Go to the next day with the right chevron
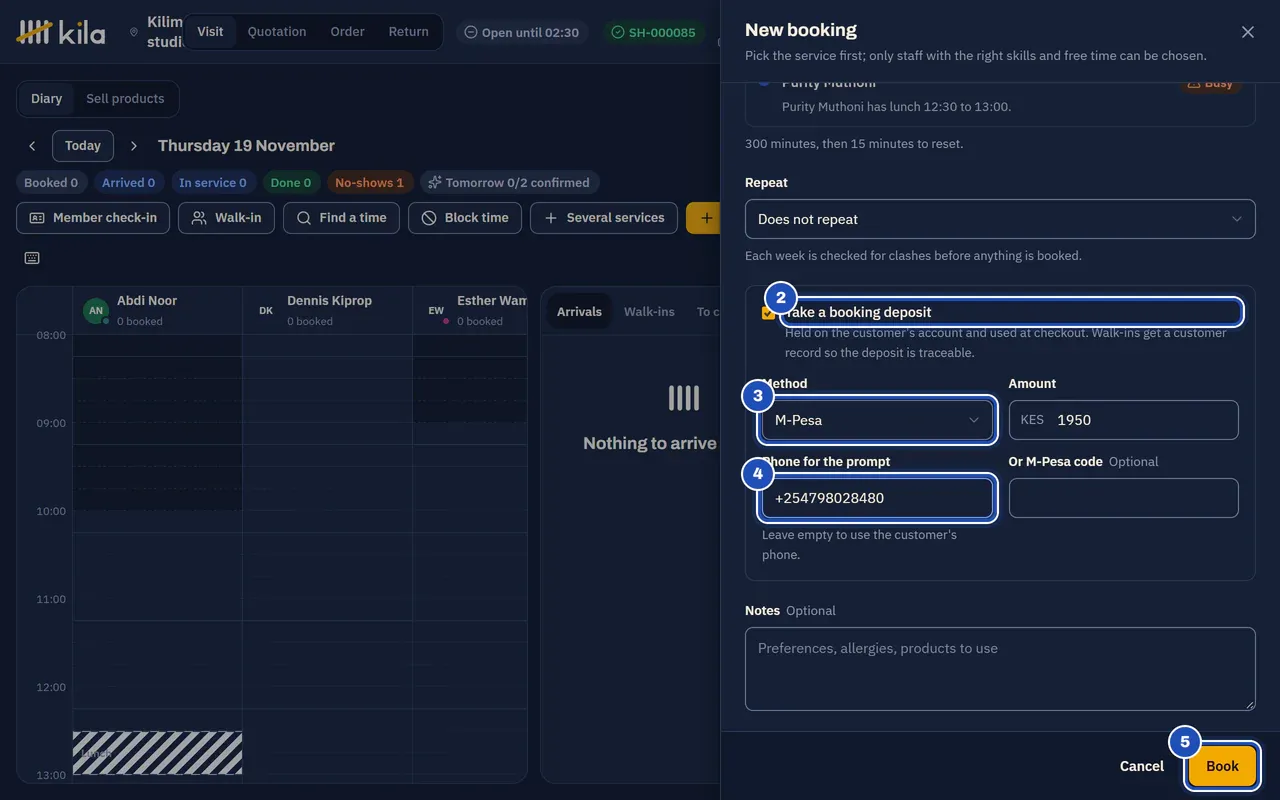The image size is (1280, 800). click(134, 146)
